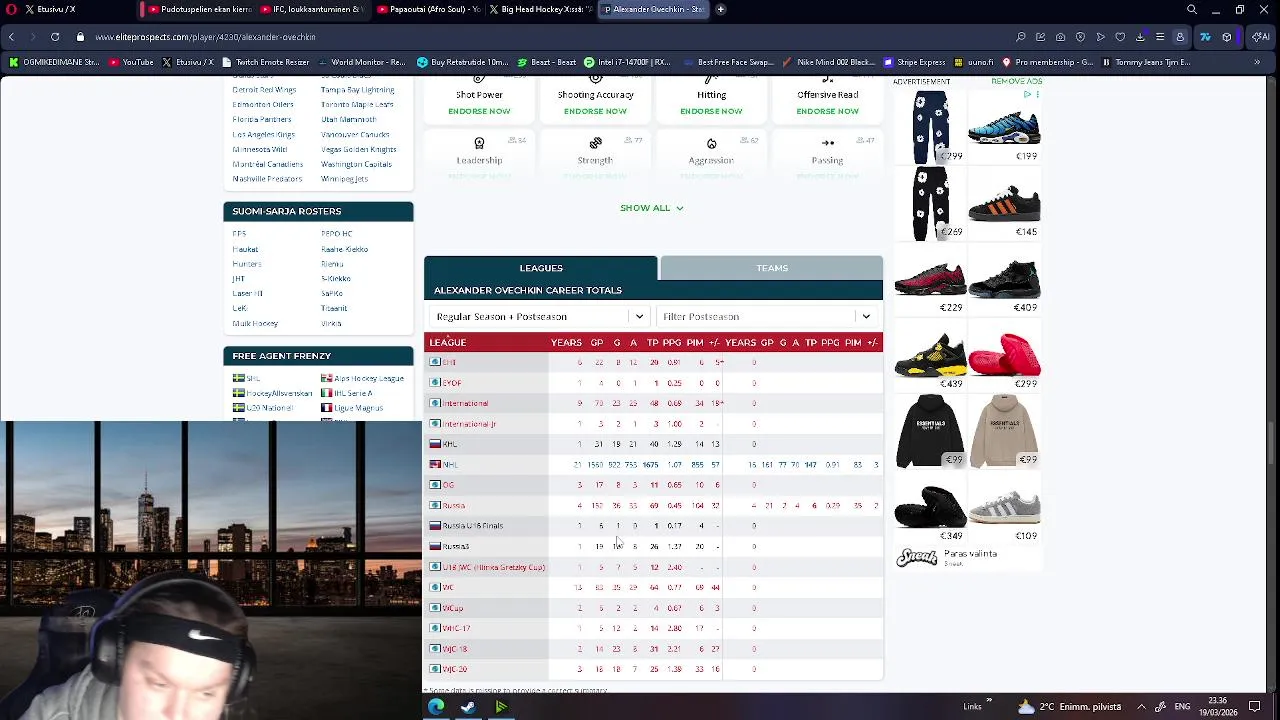Click the Aggression flame skill icon

coord(711,143)
